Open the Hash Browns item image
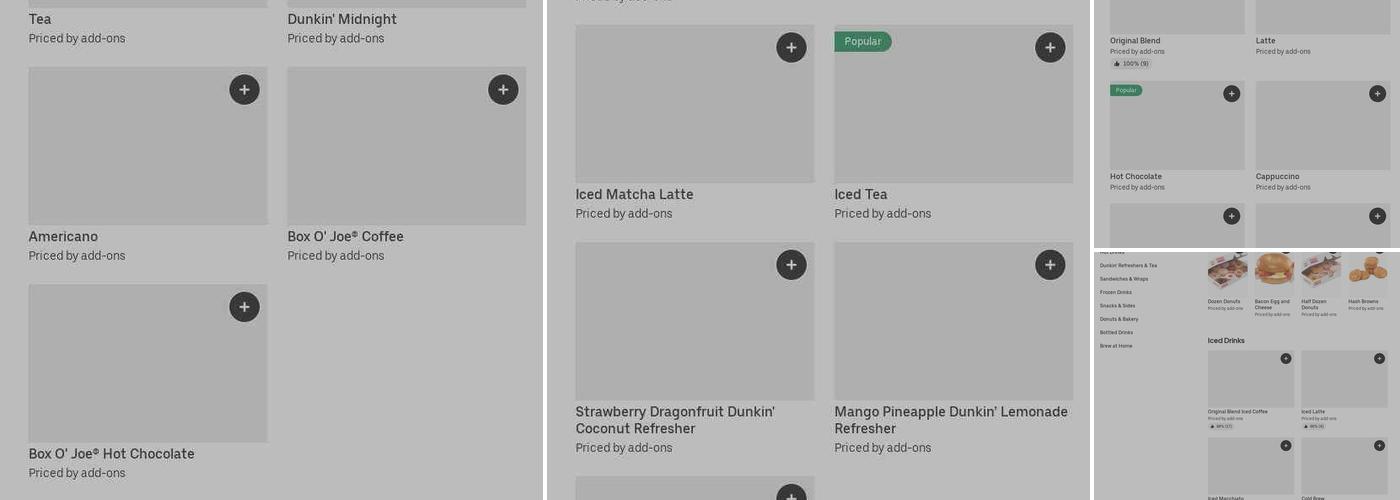Image resolution: width=1400 pixels, height=500 pixels. (1367, 272)
